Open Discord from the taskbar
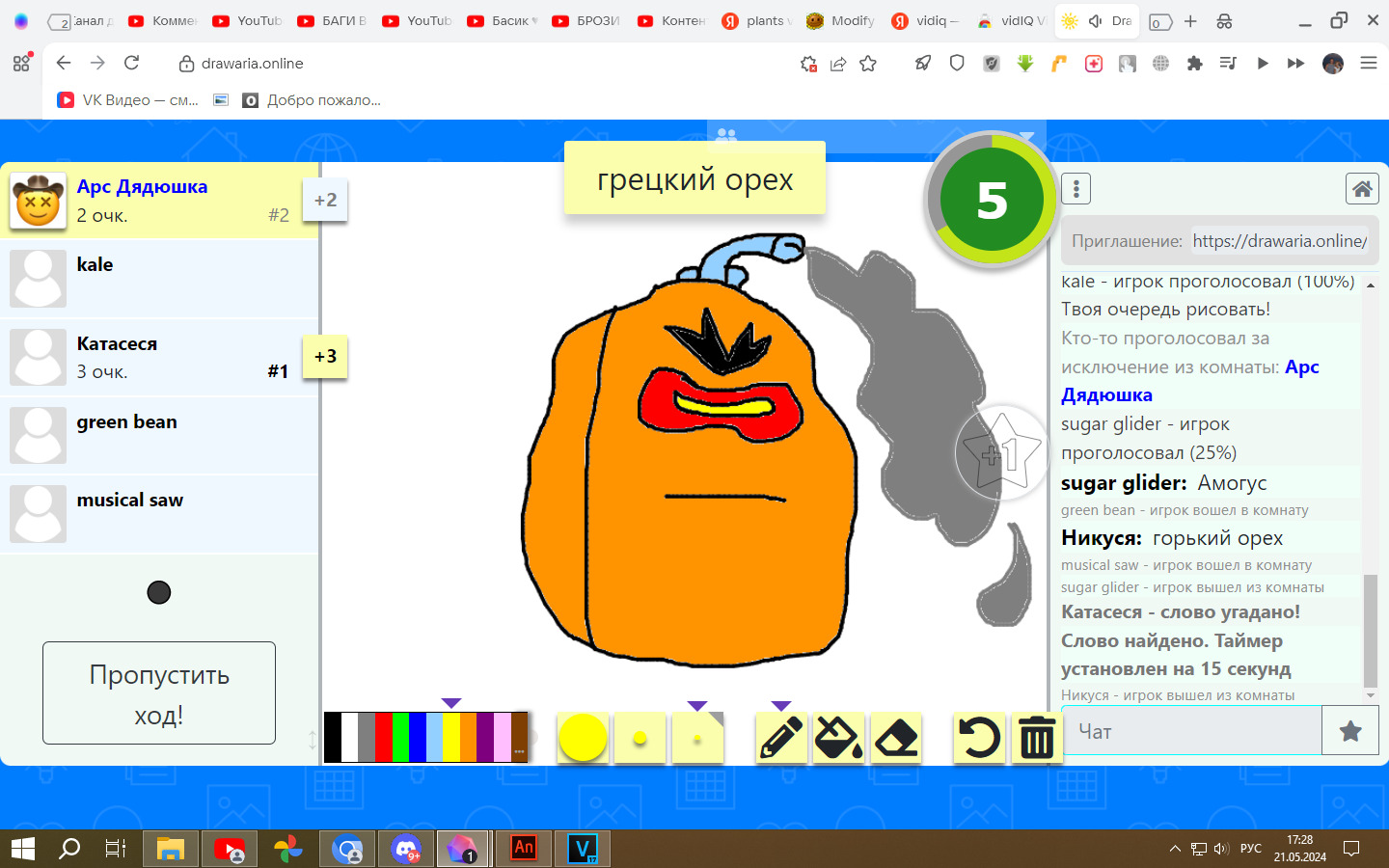 406,849
